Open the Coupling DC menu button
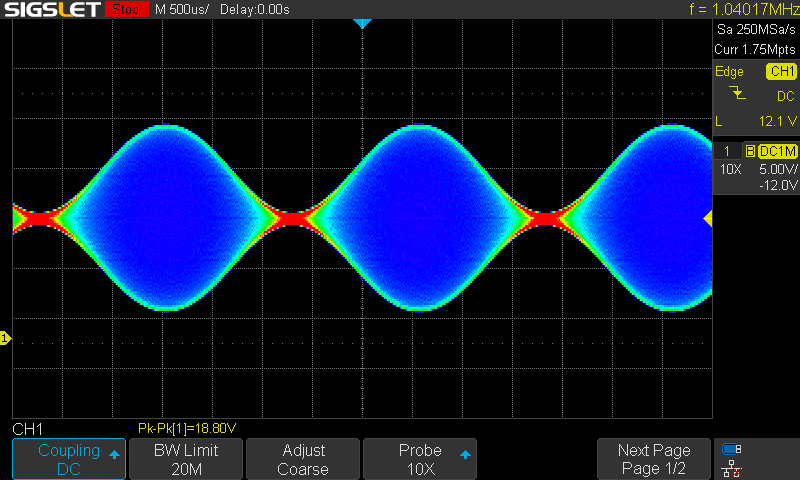This screenshot has width=800, height=480. (x=69, y=459)
